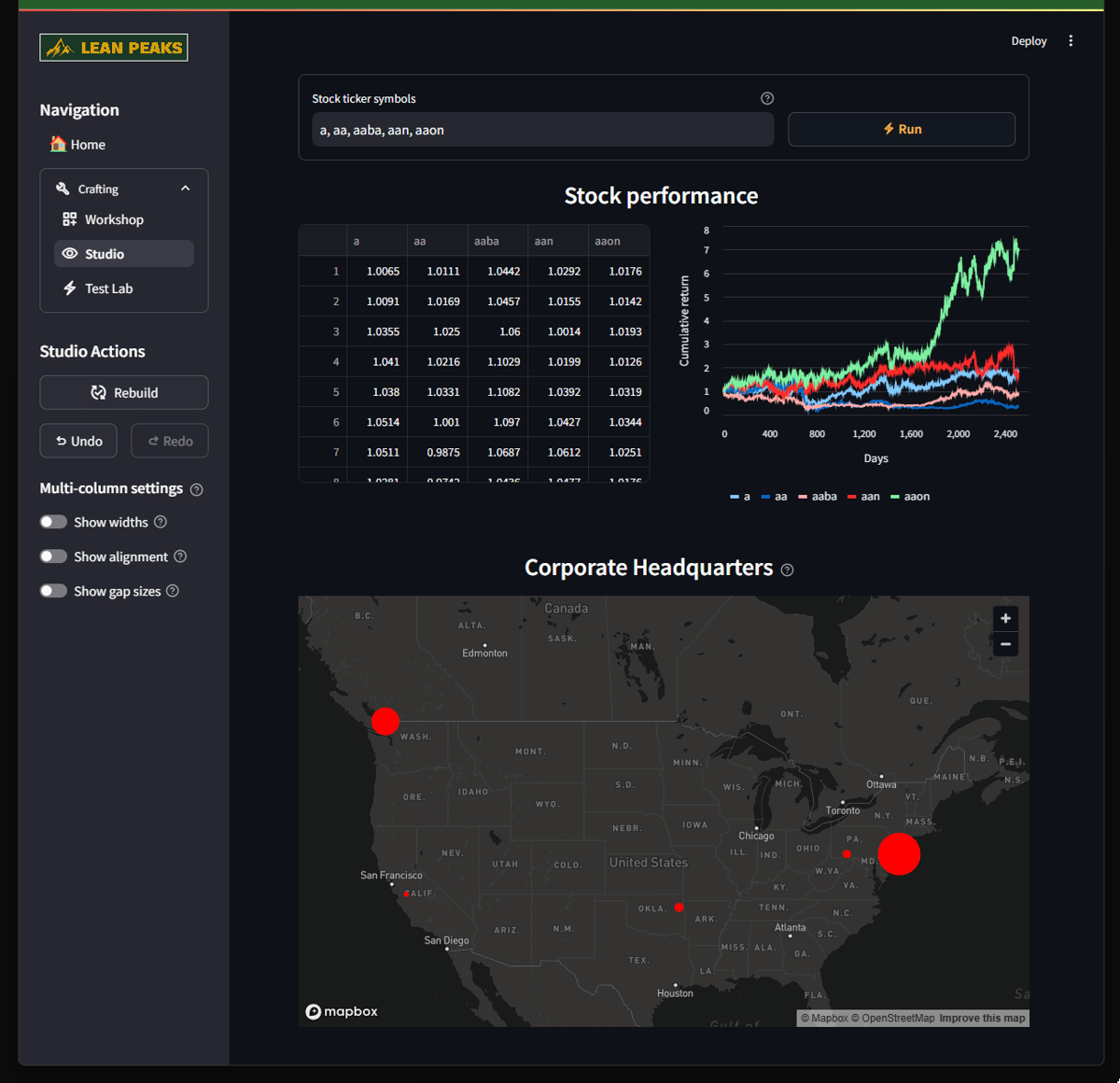Click the large red marker on East Coast

[x=899, y=853]
